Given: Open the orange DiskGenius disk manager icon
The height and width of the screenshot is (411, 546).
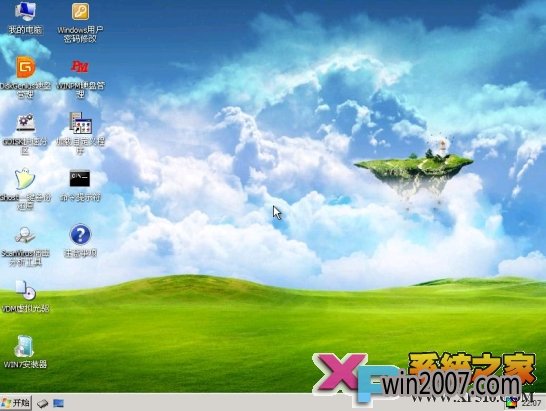Looking at the screenshot, I should coord(26,67).
